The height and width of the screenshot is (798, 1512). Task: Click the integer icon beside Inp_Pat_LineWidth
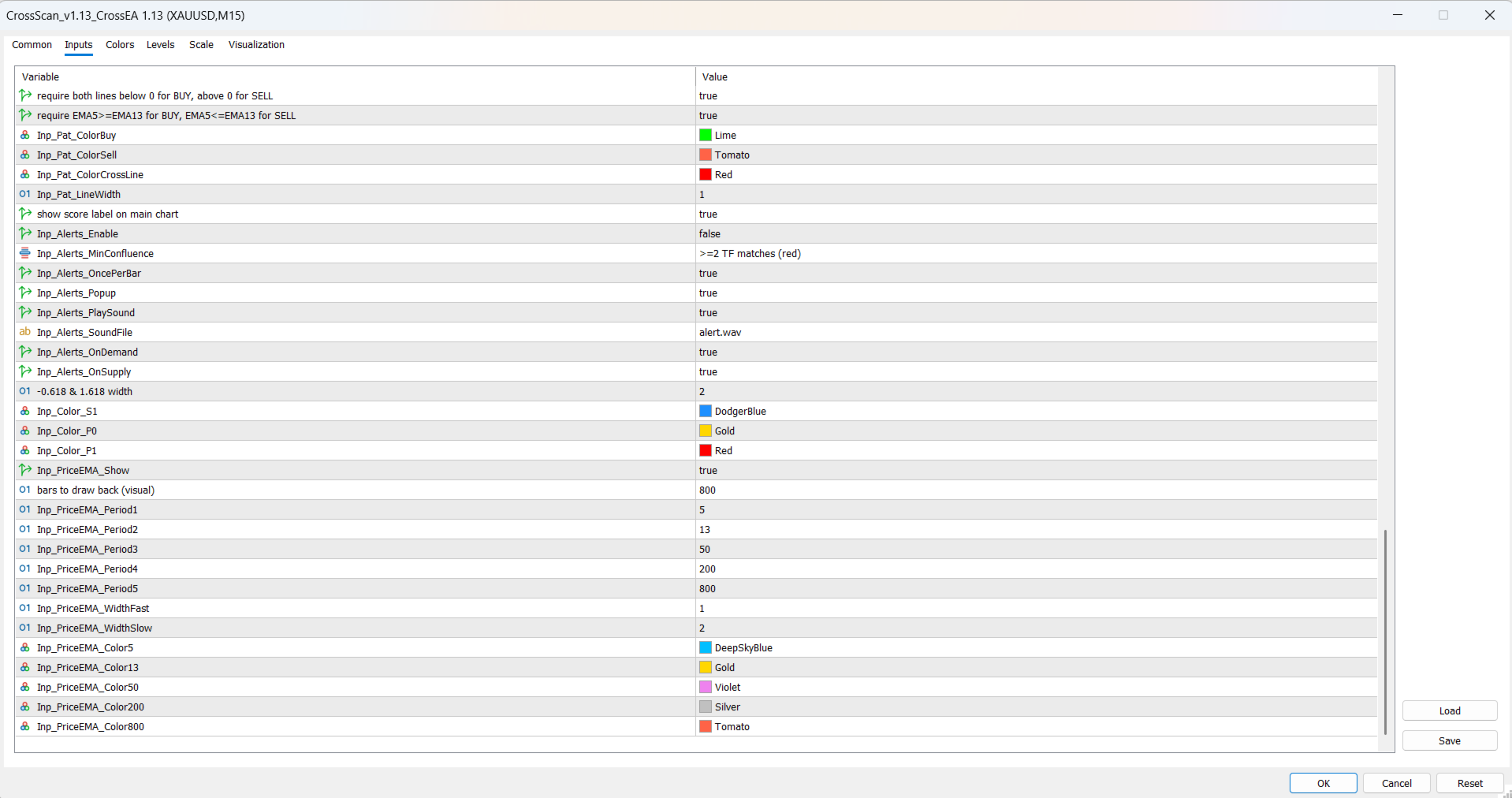coord(25,194)
